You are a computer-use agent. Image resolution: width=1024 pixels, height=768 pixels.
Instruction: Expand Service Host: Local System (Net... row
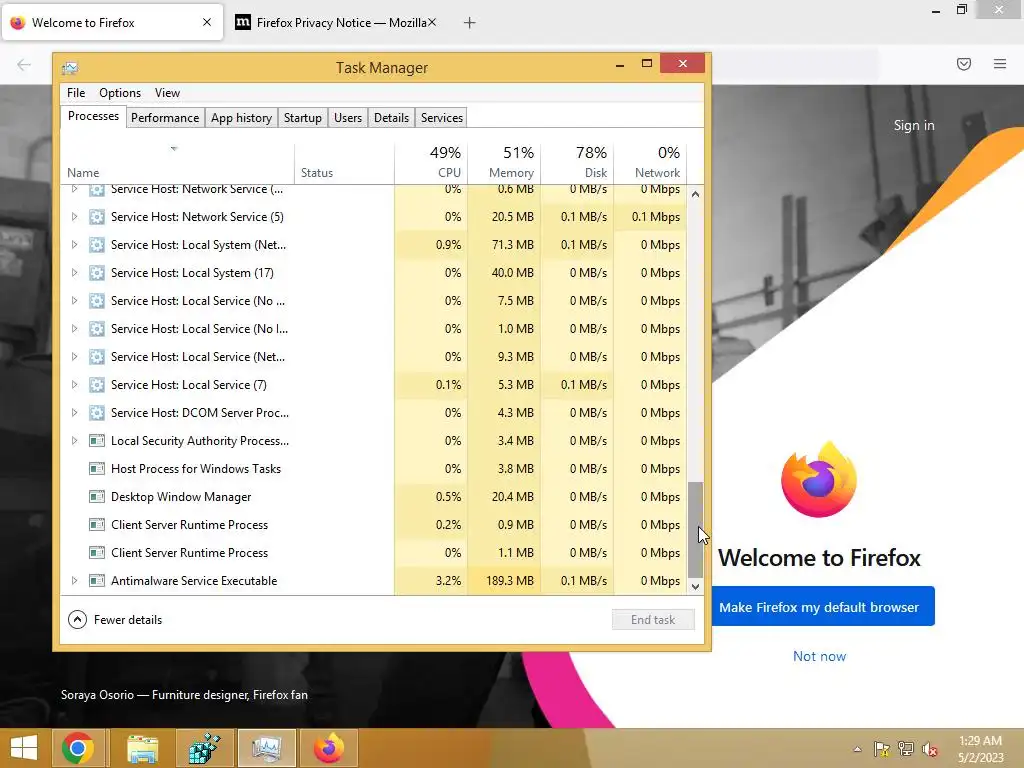pos(74,245)
